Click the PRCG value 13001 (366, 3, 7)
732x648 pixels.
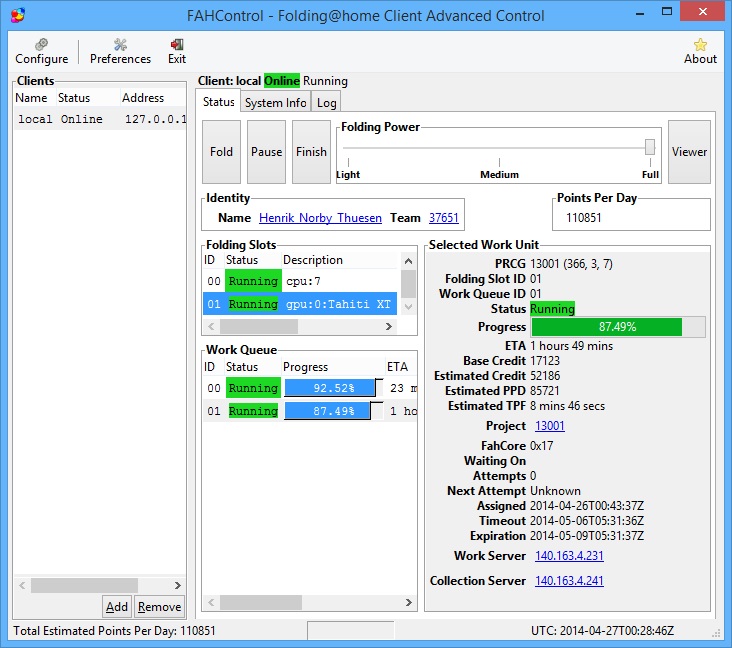pyautogui.click(x=571, y=264)
